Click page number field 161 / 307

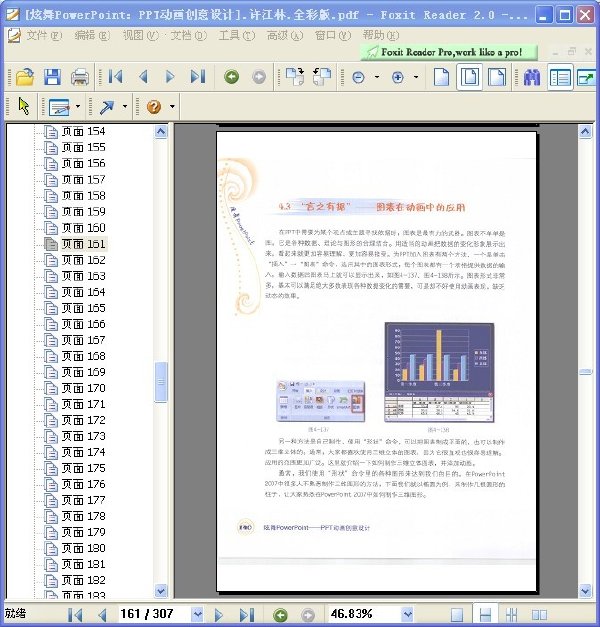coord(155,614)
